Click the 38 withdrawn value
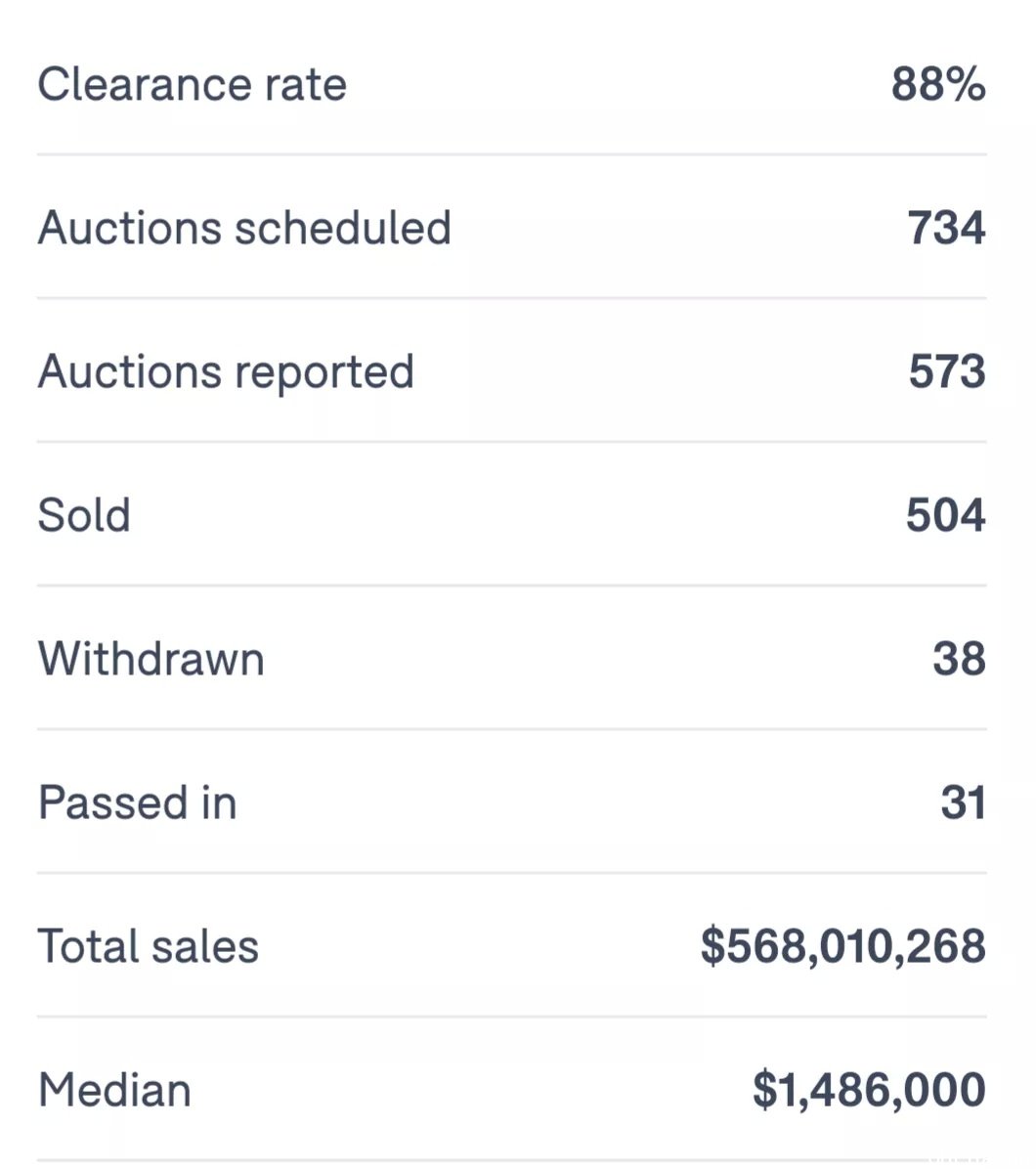This screenshot has width=1036, height=1169. click(959, 659)
